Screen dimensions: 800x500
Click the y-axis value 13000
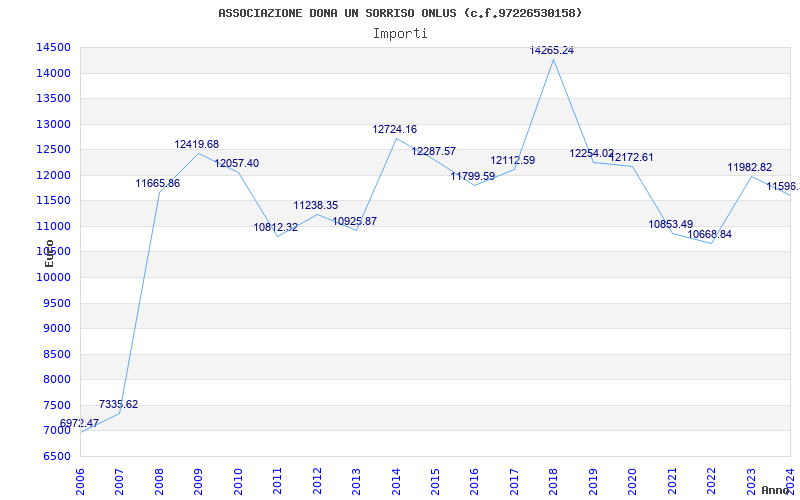click(53, 124)
